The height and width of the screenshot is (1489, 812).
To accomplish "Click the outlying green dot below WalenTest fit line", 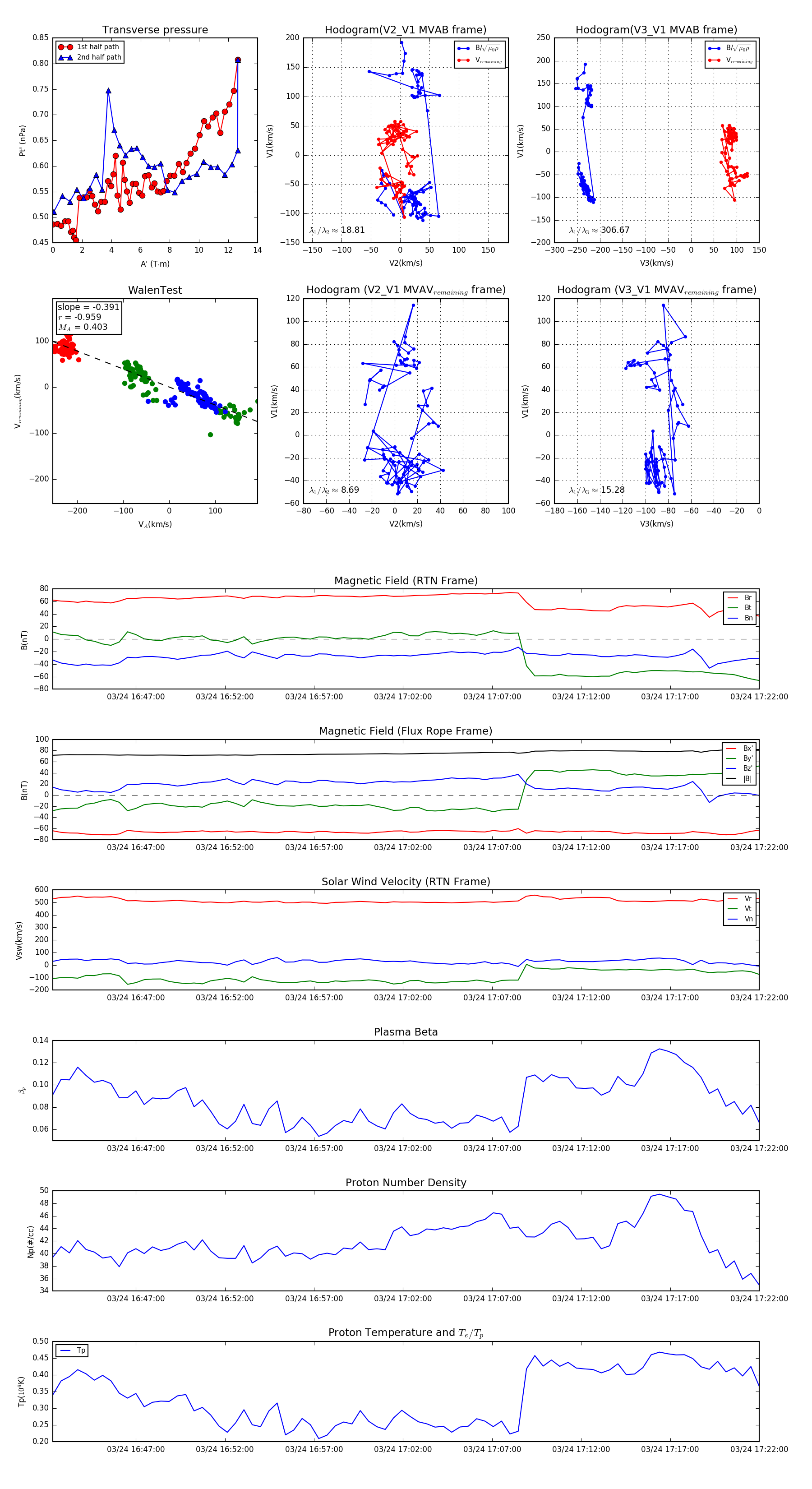I will (x=210, y=435).
